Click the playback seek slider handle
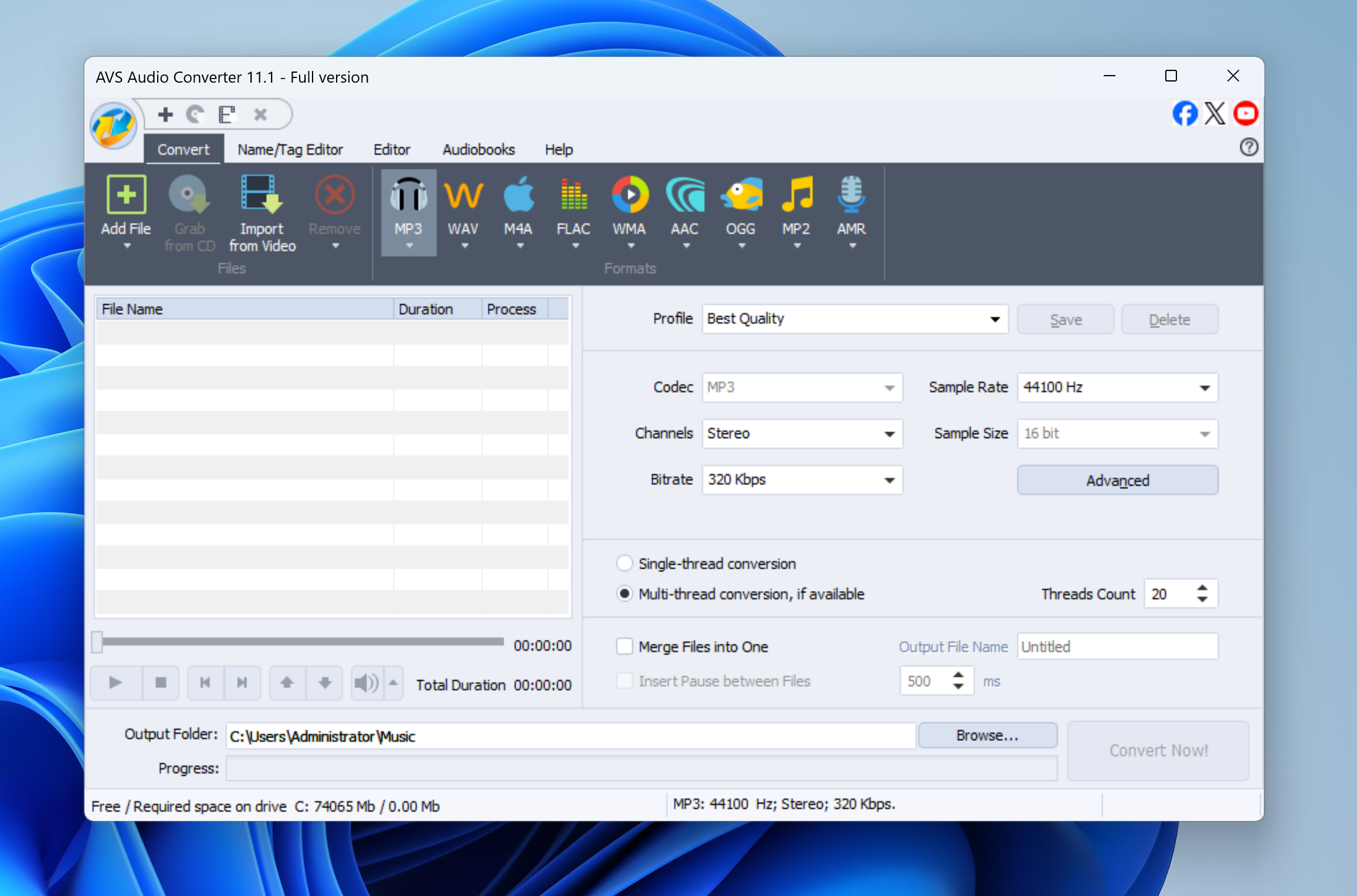This screenshot has height=896, width=1357. [97, 642]
